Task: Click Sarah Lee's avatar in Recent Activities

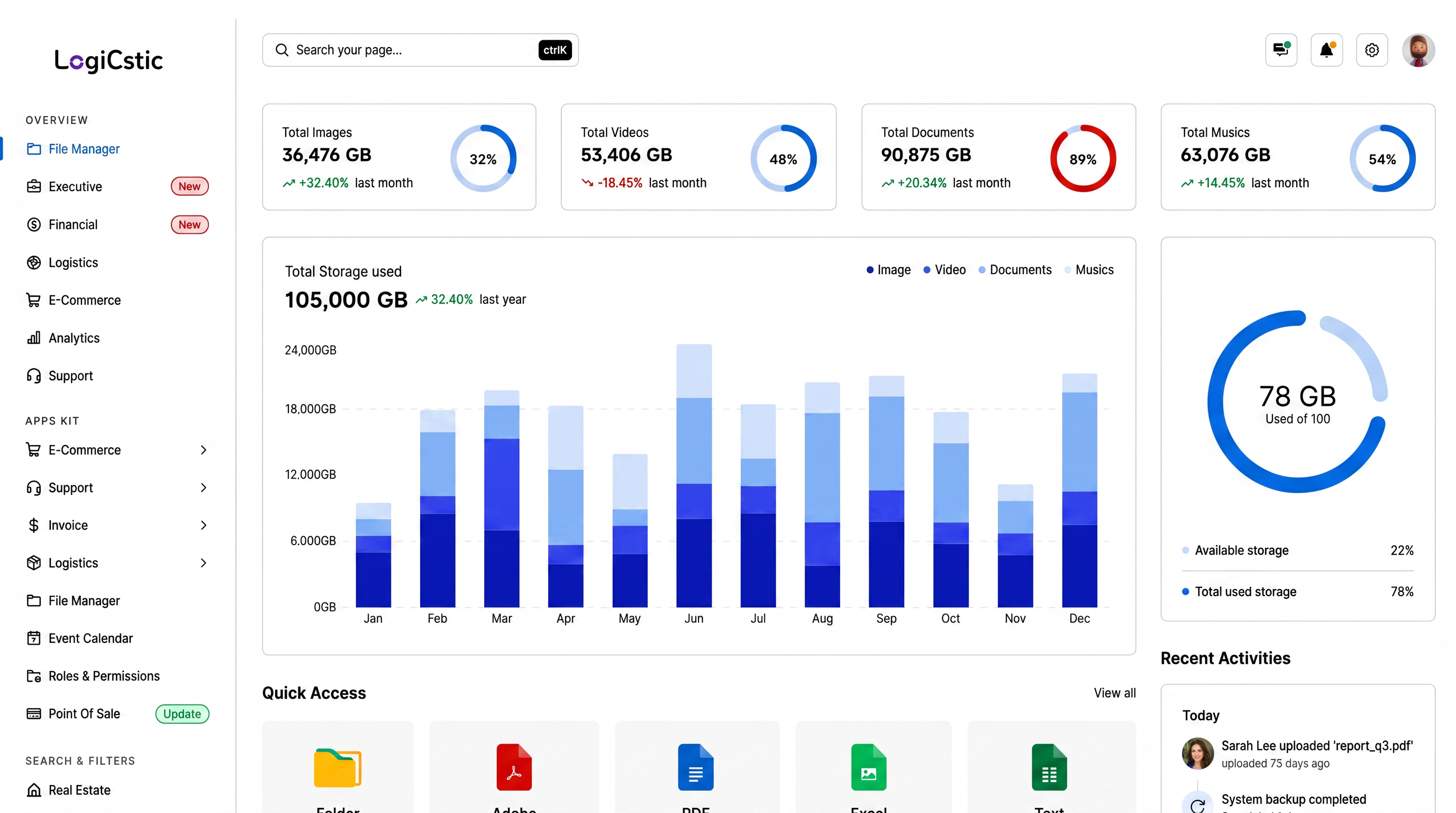Action: click(x=1198, y=754)
